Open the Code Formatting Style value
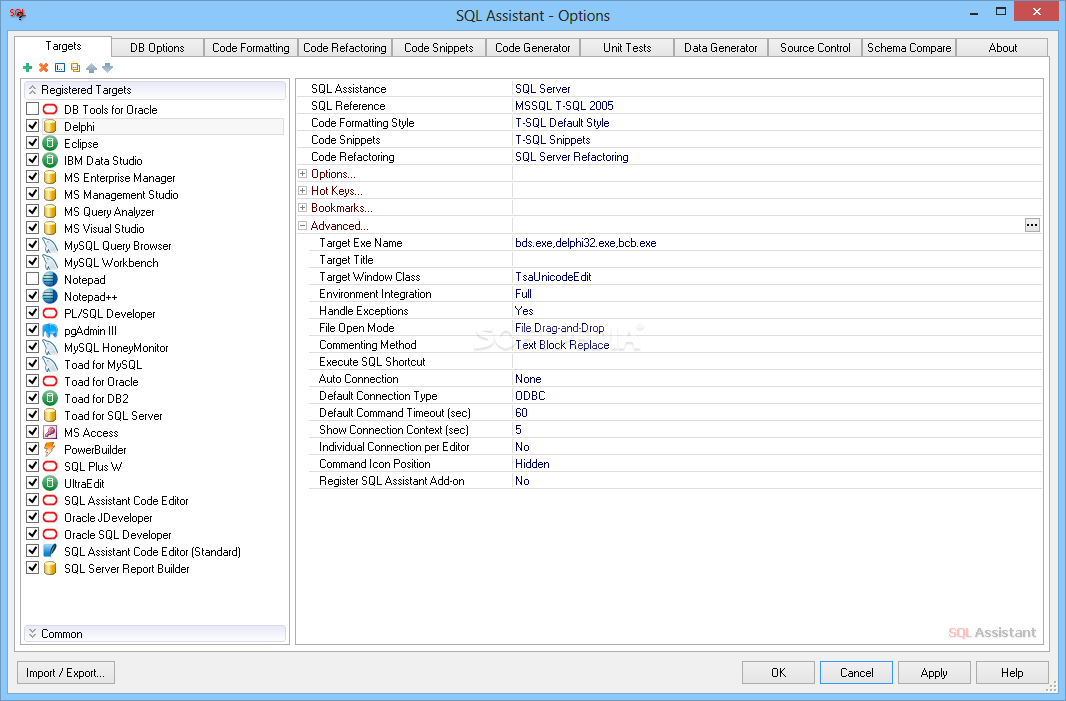1066x701 pixels. (x=562, y=123)
